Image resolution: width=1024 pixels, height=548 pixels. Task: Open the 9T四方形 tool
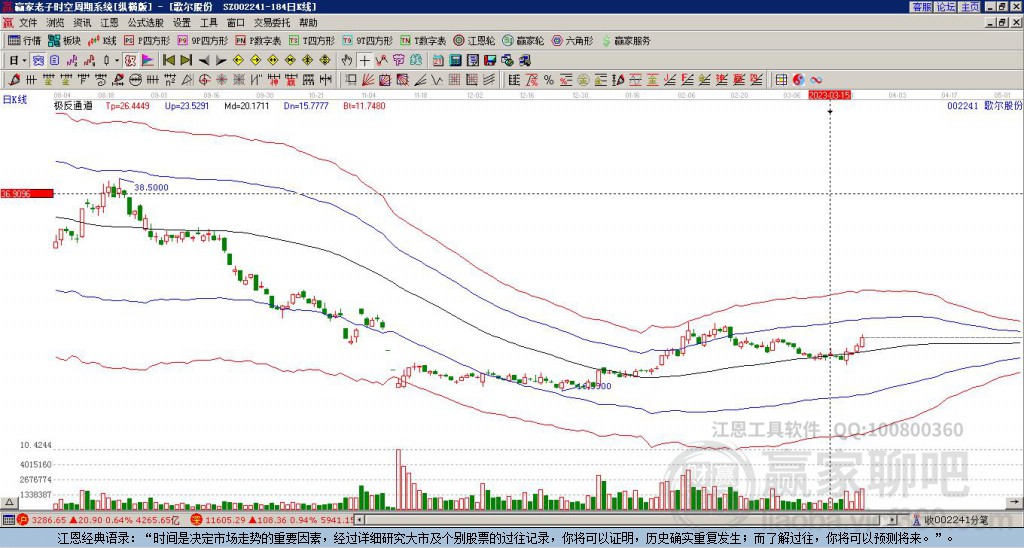(367, 40)
